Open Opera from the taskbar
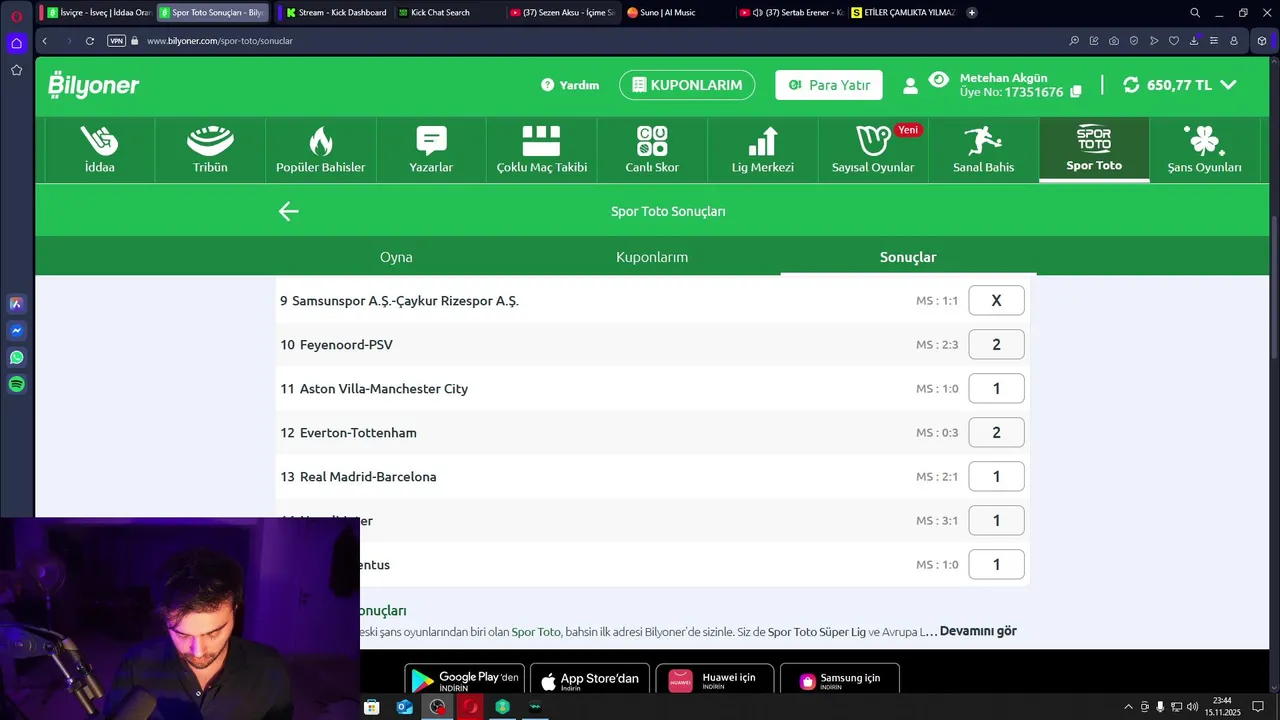The width and height of the screenshot is (1280, 720). [470, 707]
